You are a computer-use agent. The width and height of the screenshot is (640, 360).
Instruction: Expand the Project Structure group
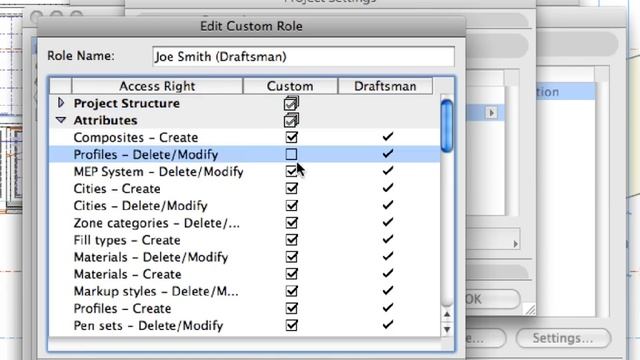click(61, 103)
